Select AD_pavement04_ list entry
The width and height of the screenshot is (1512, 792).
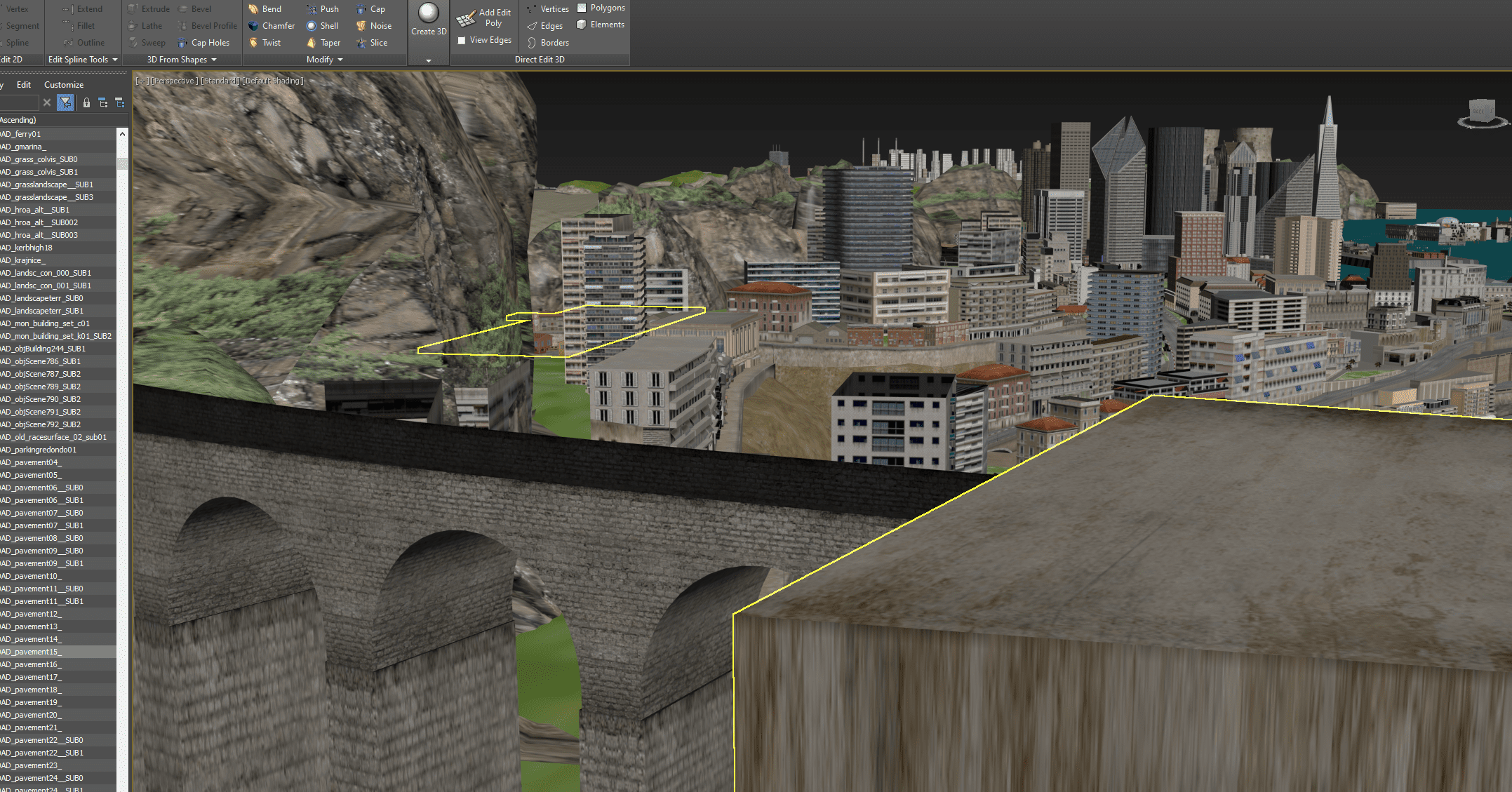tap(58, 462)
